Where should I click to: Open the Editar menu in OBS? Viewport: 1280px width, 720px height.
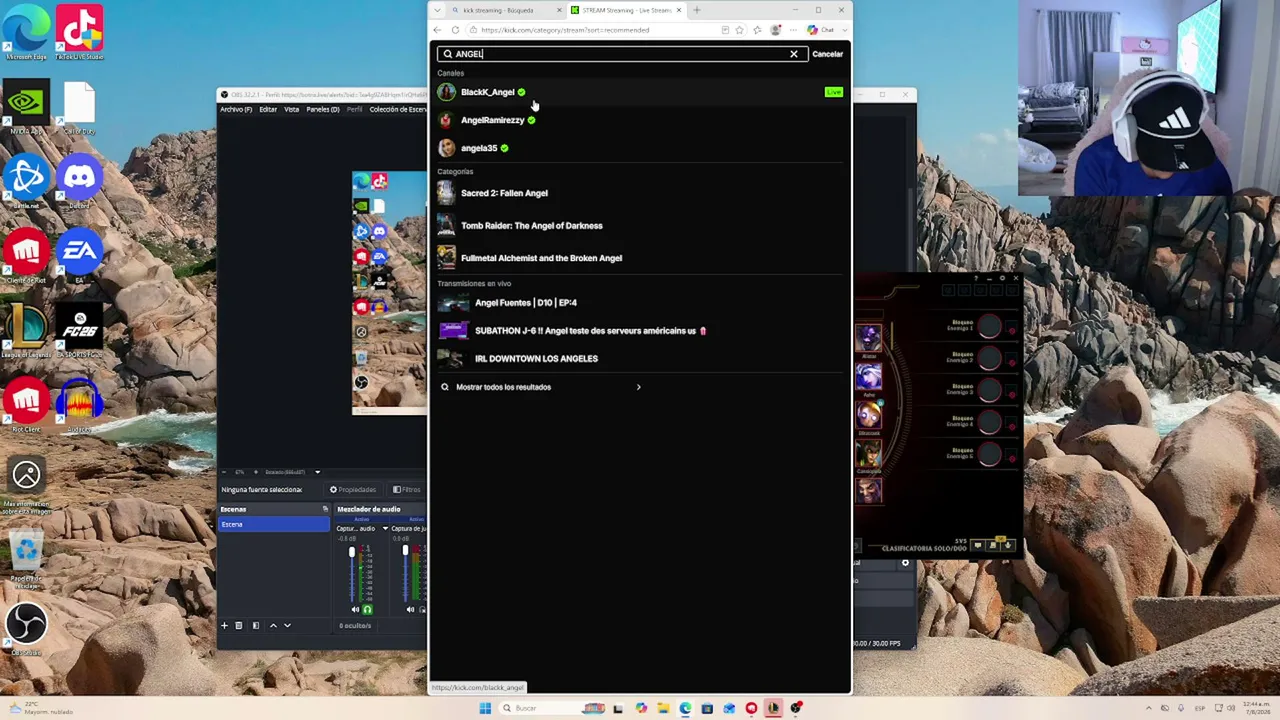tap(268, 109)
